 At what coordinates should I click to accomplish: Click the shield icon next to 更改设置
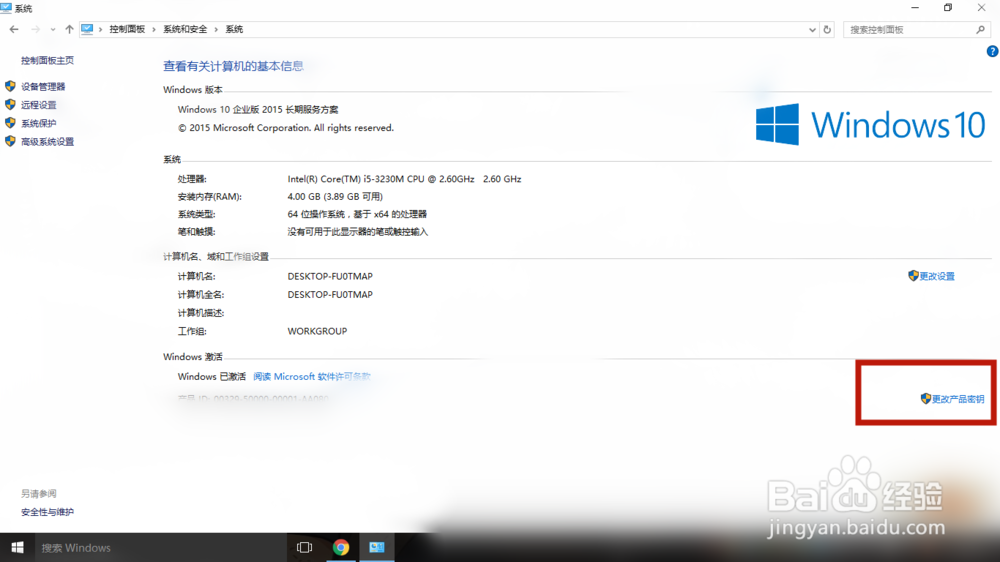click(913, 276)
